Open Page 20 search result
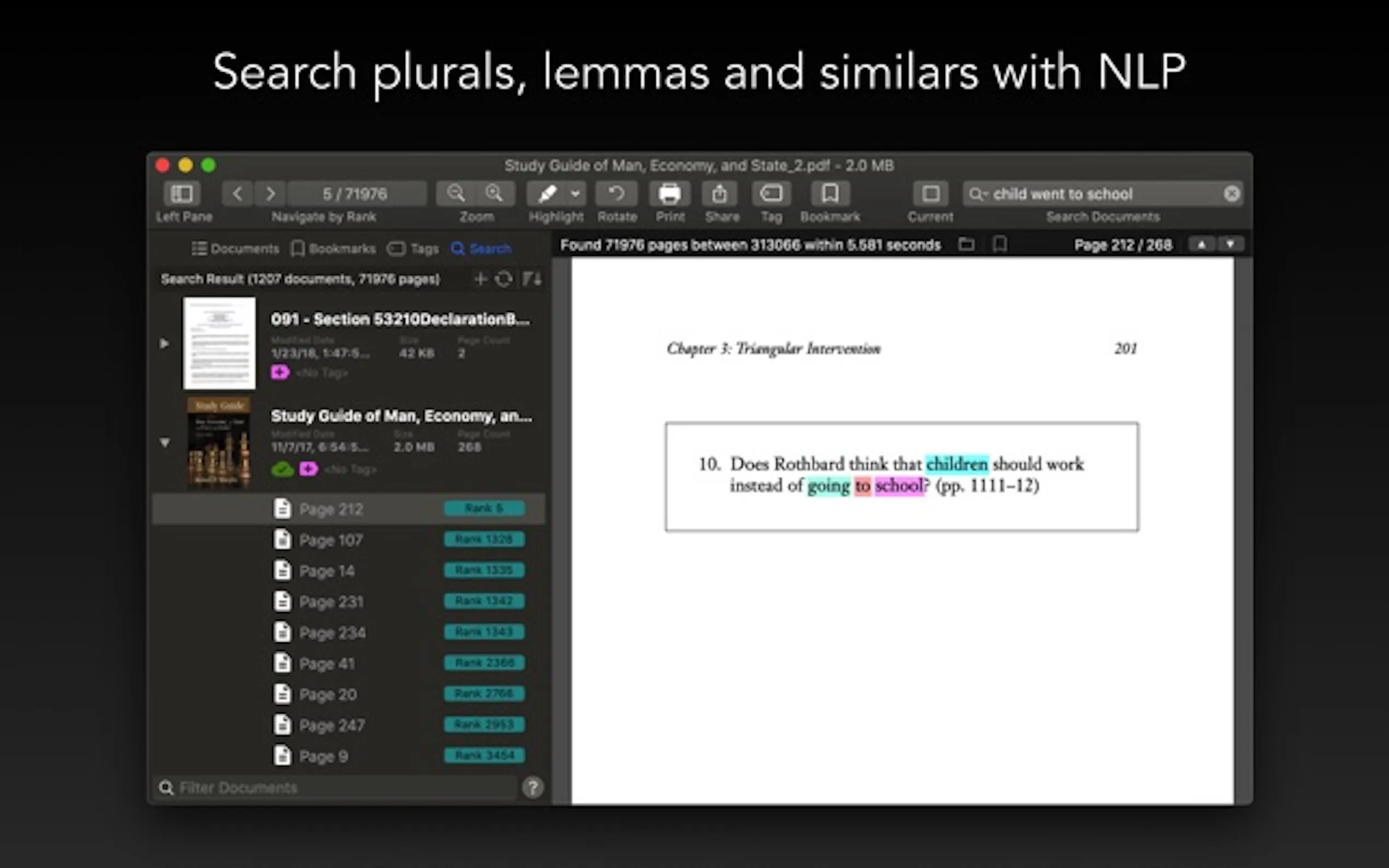The width and height of the screenshot is (1389, 868). pos(348,695)
